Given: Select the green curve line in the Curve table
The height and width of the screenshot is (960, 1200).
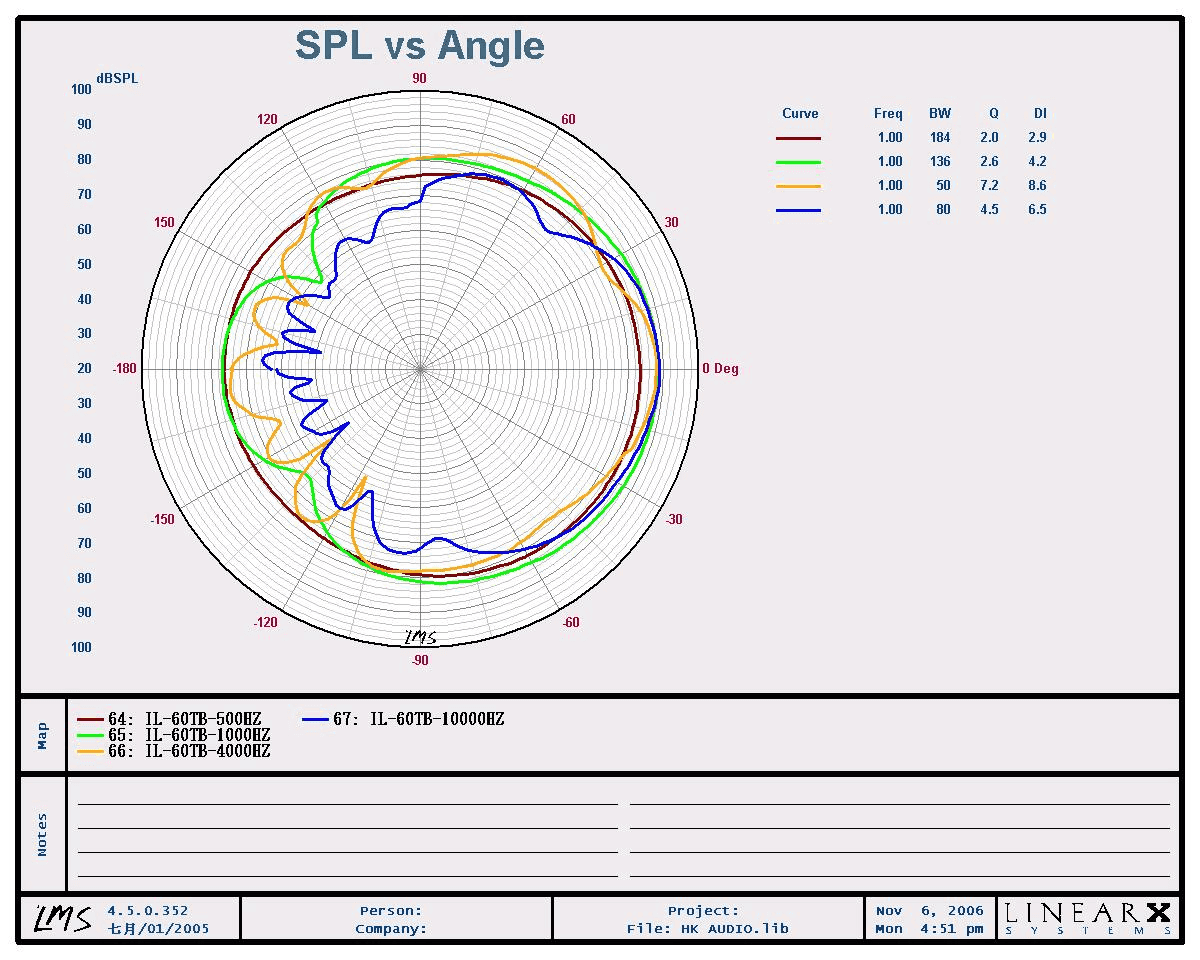Looking at the screenshot, I should coord(798,162).
